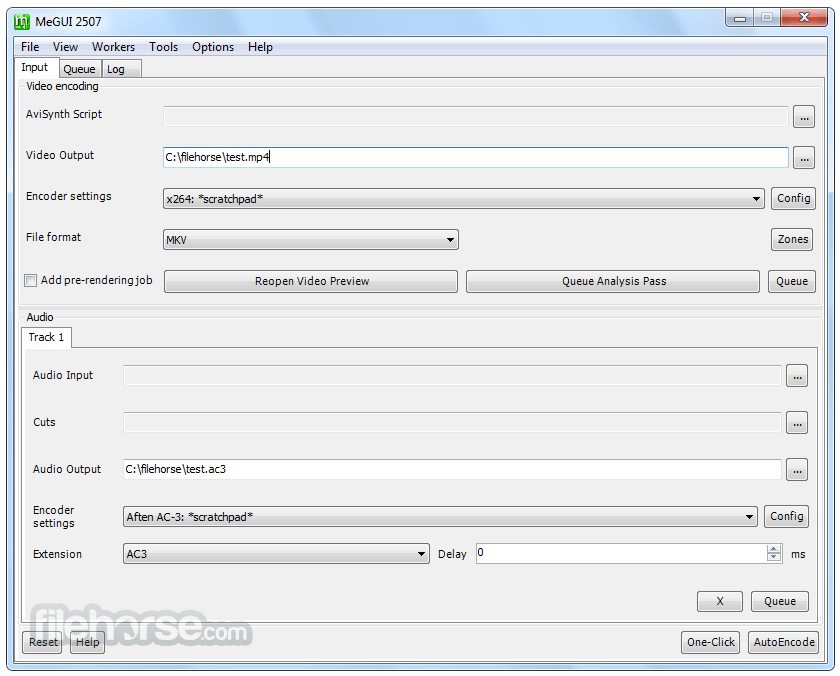Click into the Audio Output path field
Screen dimensions: 840x676
coord(452,469)
